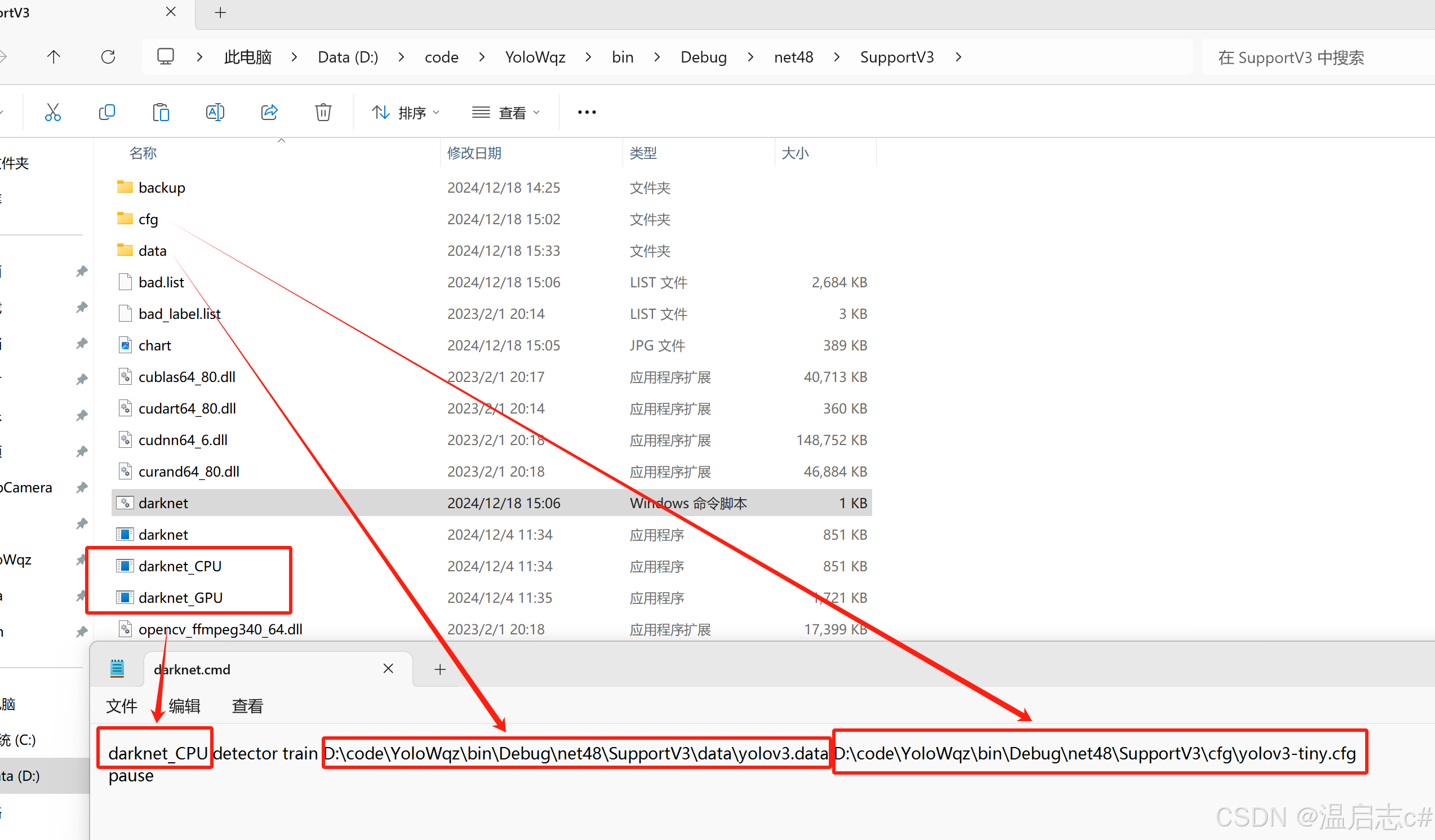This screenshot has width=1435, height=840.
Task: Open the 查看 view dropdown in toolbar
Action: point(505,113)
